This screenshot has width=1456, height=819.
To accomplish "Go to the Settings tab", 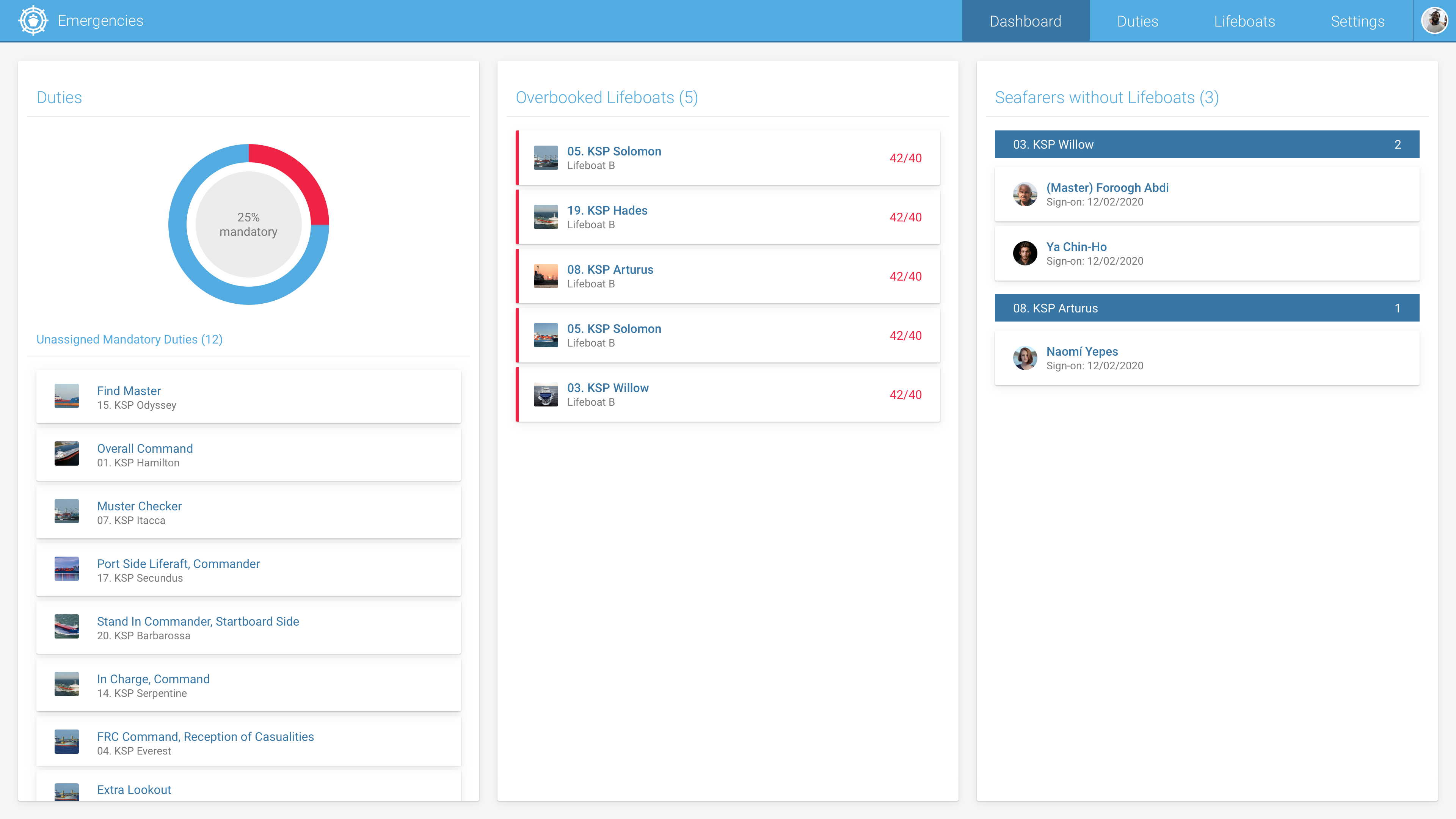I will tap(1357, 21).
